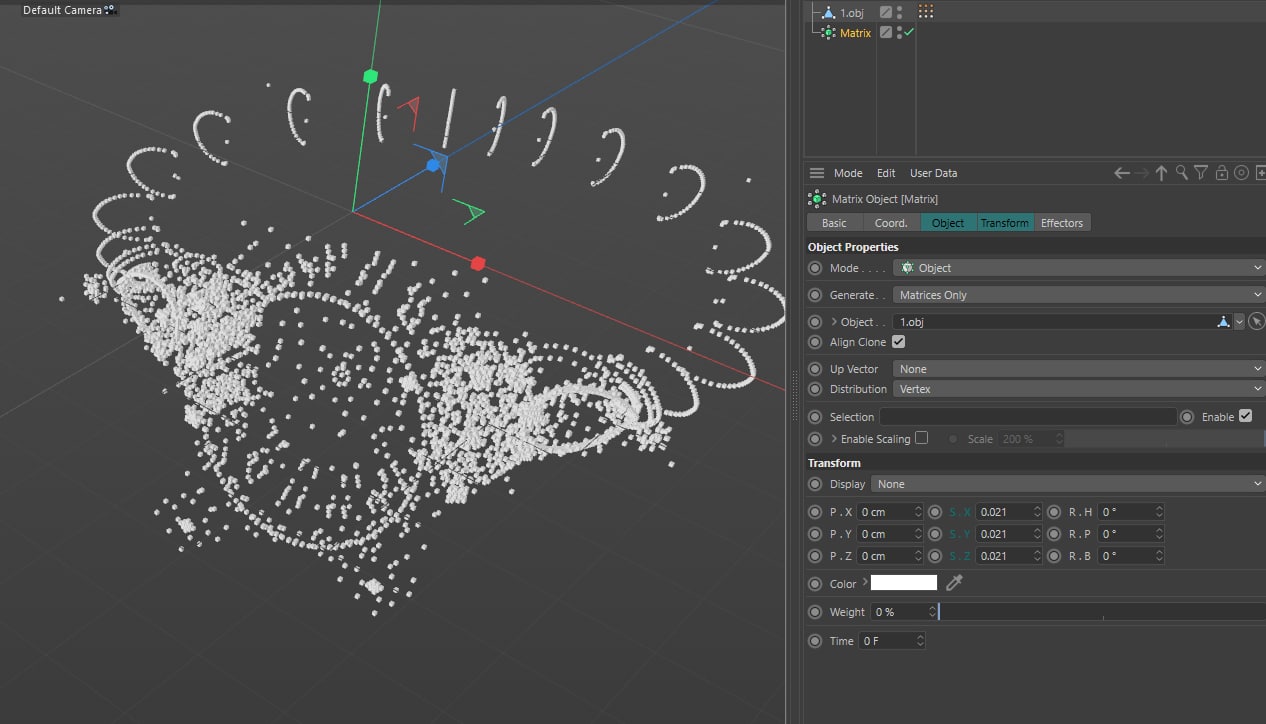Click the red X-axis handle in viewport
This screenshot has width=1266, height=724.
tap(478, 263)
